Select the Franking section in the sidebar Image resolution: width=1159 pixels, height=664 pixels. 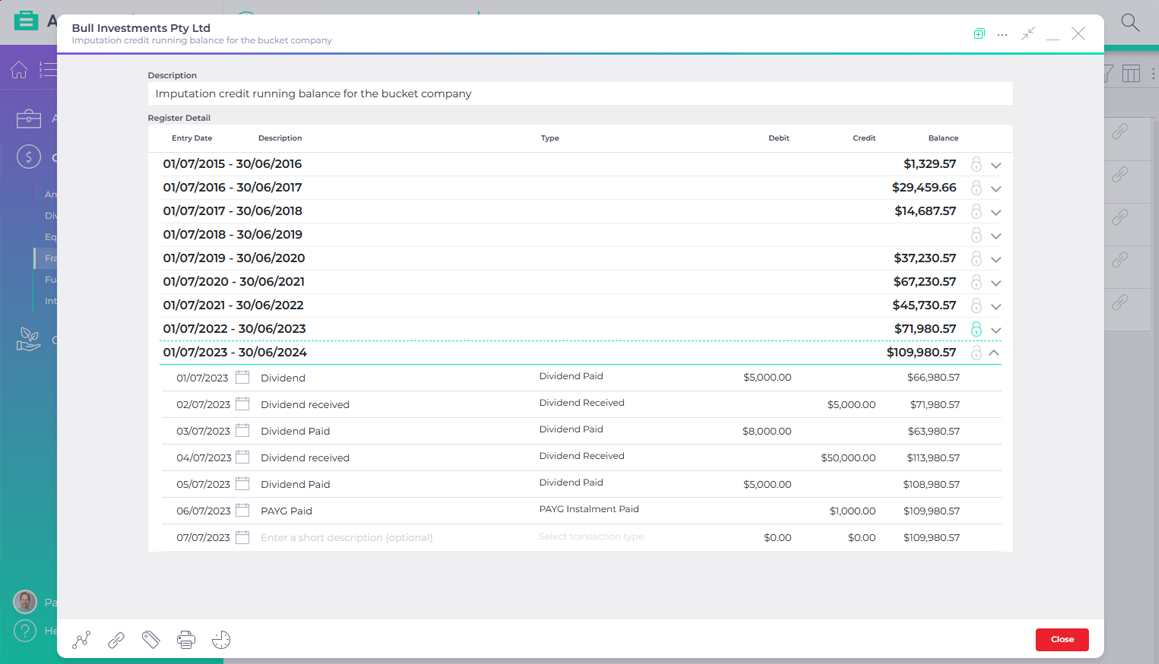[55, 258]
